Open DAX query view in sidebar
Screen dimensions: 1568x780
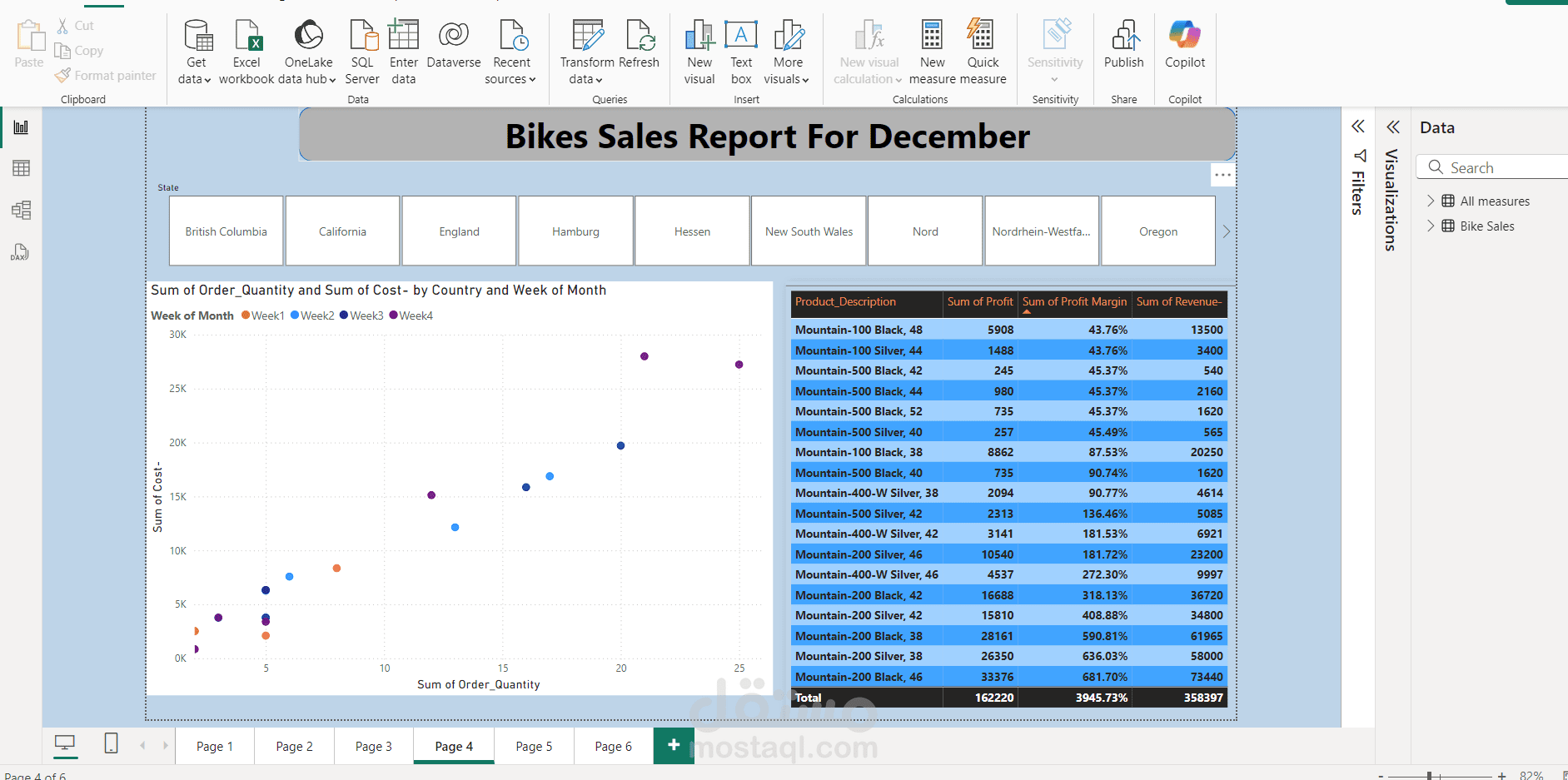pyautogui.click(x=21, y=251)
